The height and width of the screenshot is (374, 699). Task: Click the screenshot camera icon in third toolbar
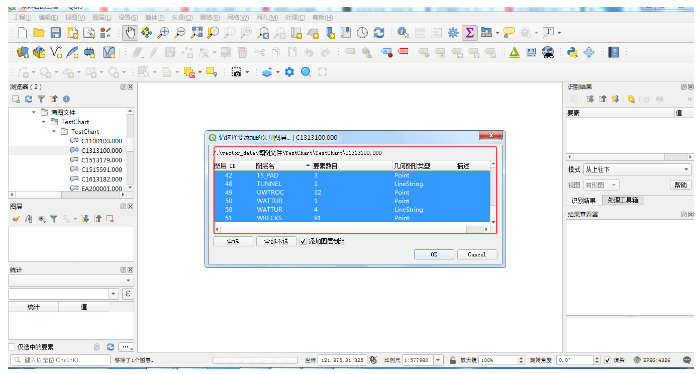236,72
